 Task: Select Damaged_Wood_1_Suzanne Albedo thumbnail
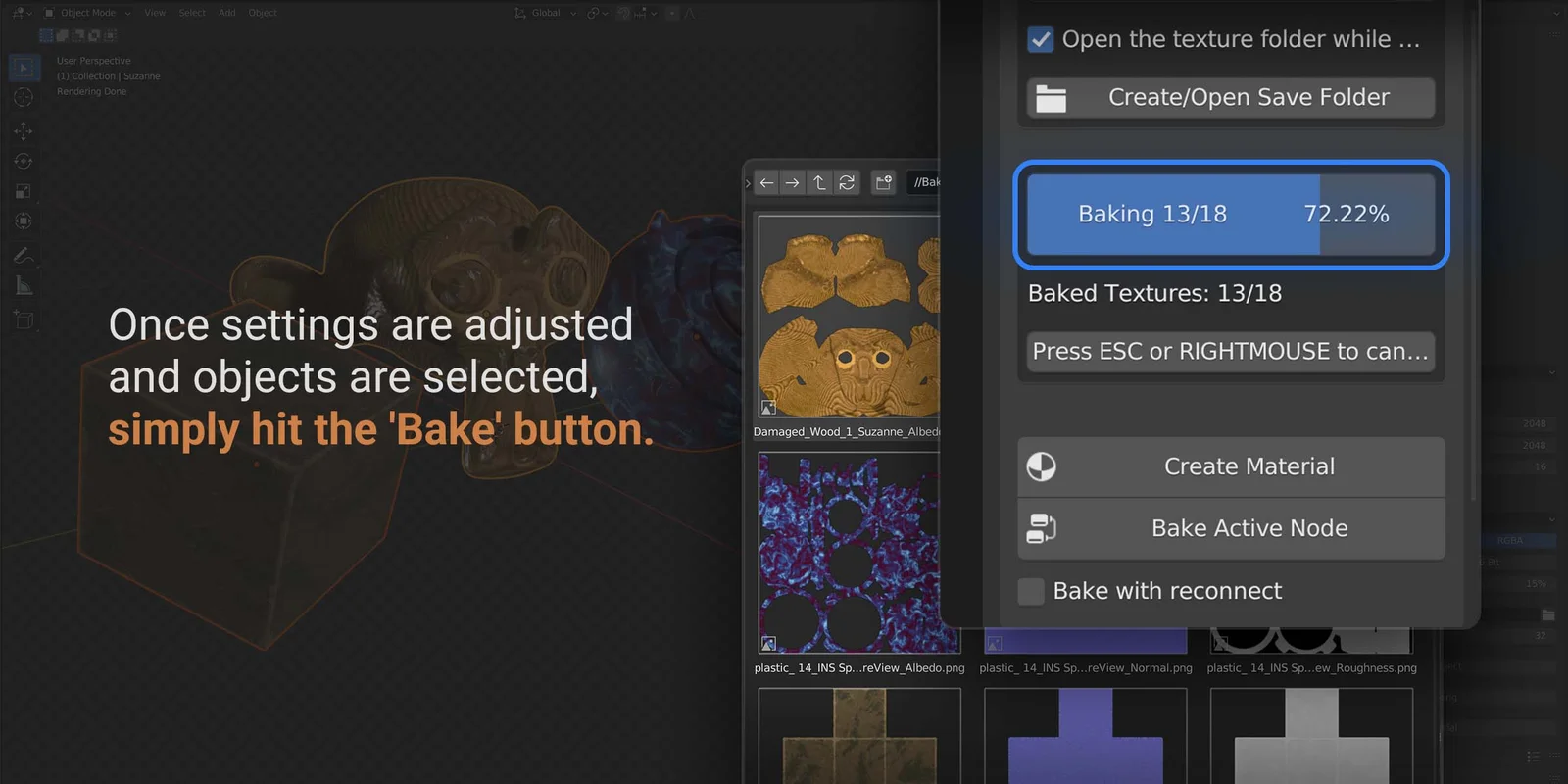click(x=849, y=316)
